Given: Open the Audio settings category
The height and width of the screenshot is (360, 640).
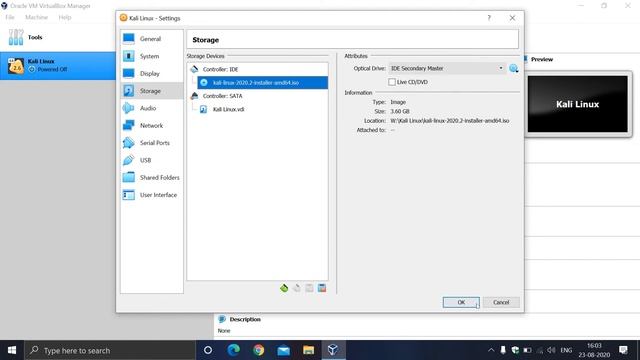Looking at the screenshot, I should point(151,108).
